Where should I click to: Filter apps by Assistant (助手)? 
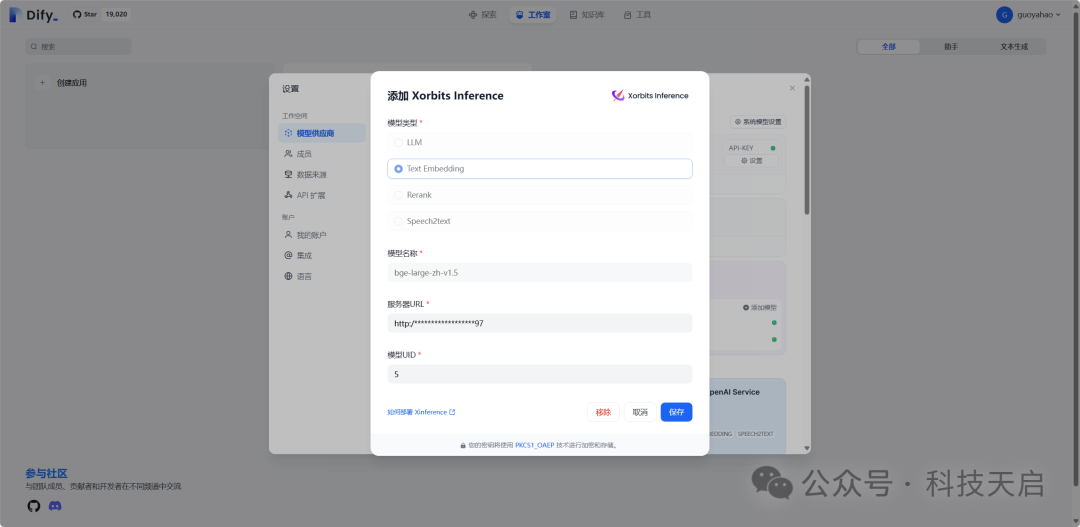(951, 47)
